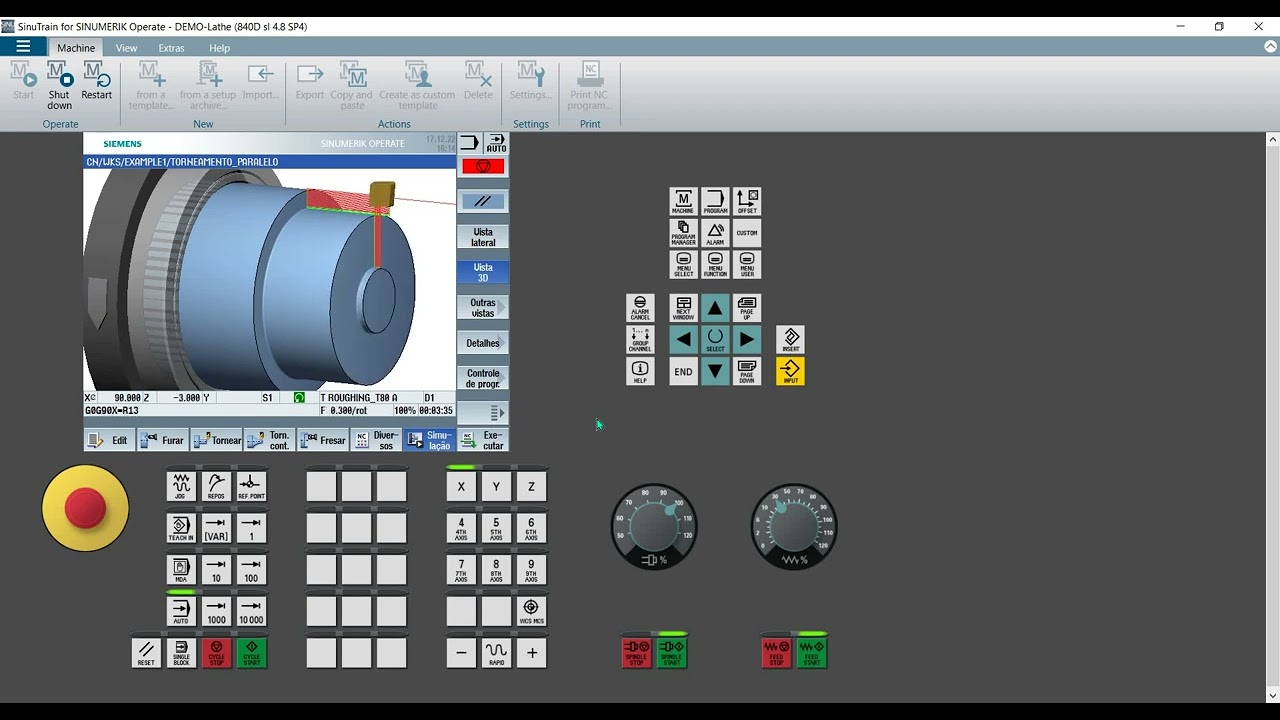Click Vista lateral softkey
This screenshot has height=720, width=1280.
483,237
